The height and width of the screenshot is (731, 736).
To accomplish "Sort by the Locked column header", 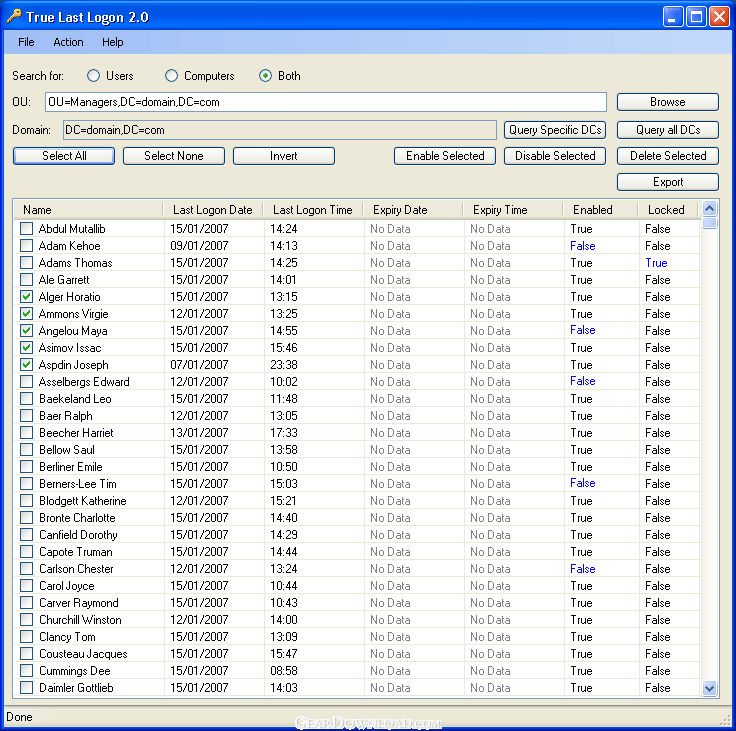I will click(x=668, y=210).
